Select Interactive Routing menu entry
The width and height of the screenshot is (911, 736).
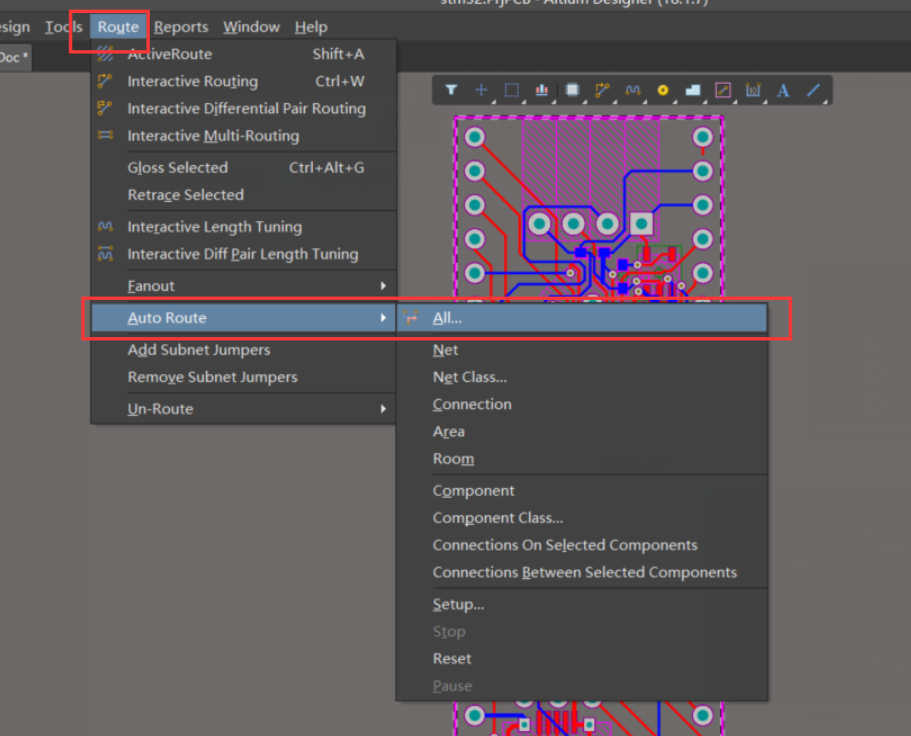[243, 81]
